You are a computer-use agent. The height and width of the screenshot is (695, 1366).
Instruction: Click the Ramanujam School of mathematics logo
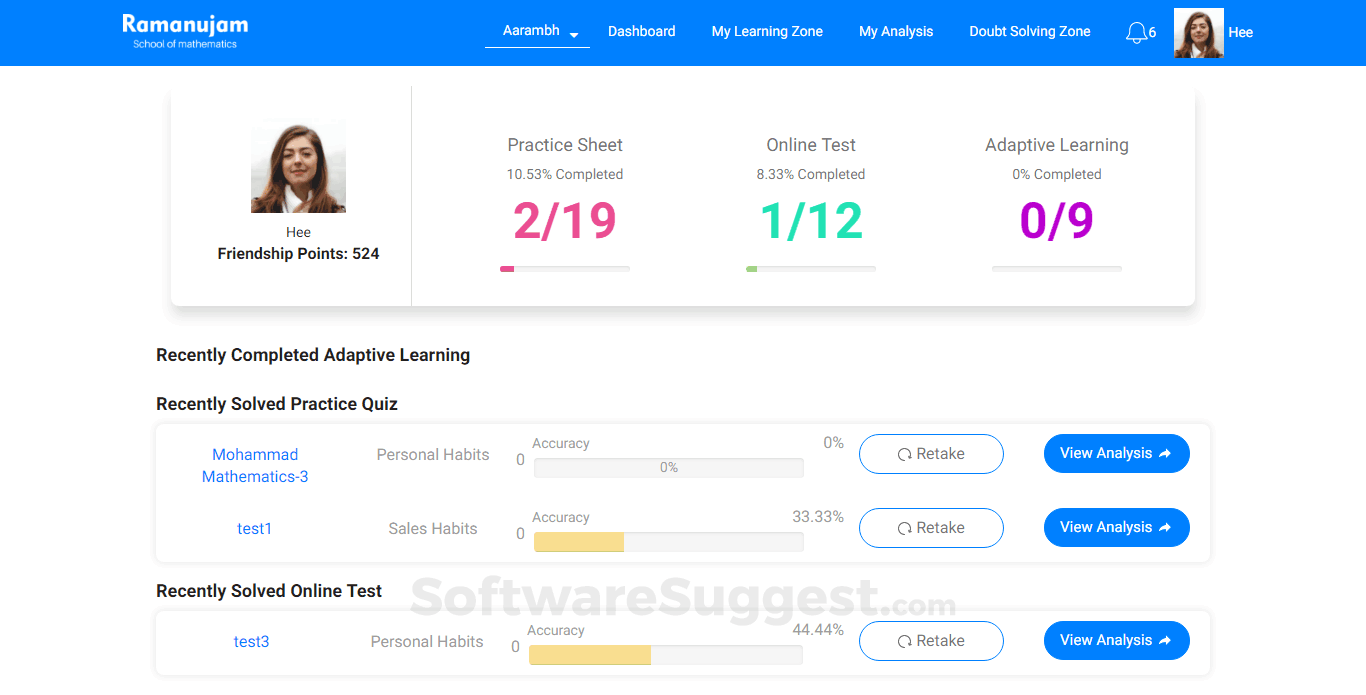click(x=185, y=31)
